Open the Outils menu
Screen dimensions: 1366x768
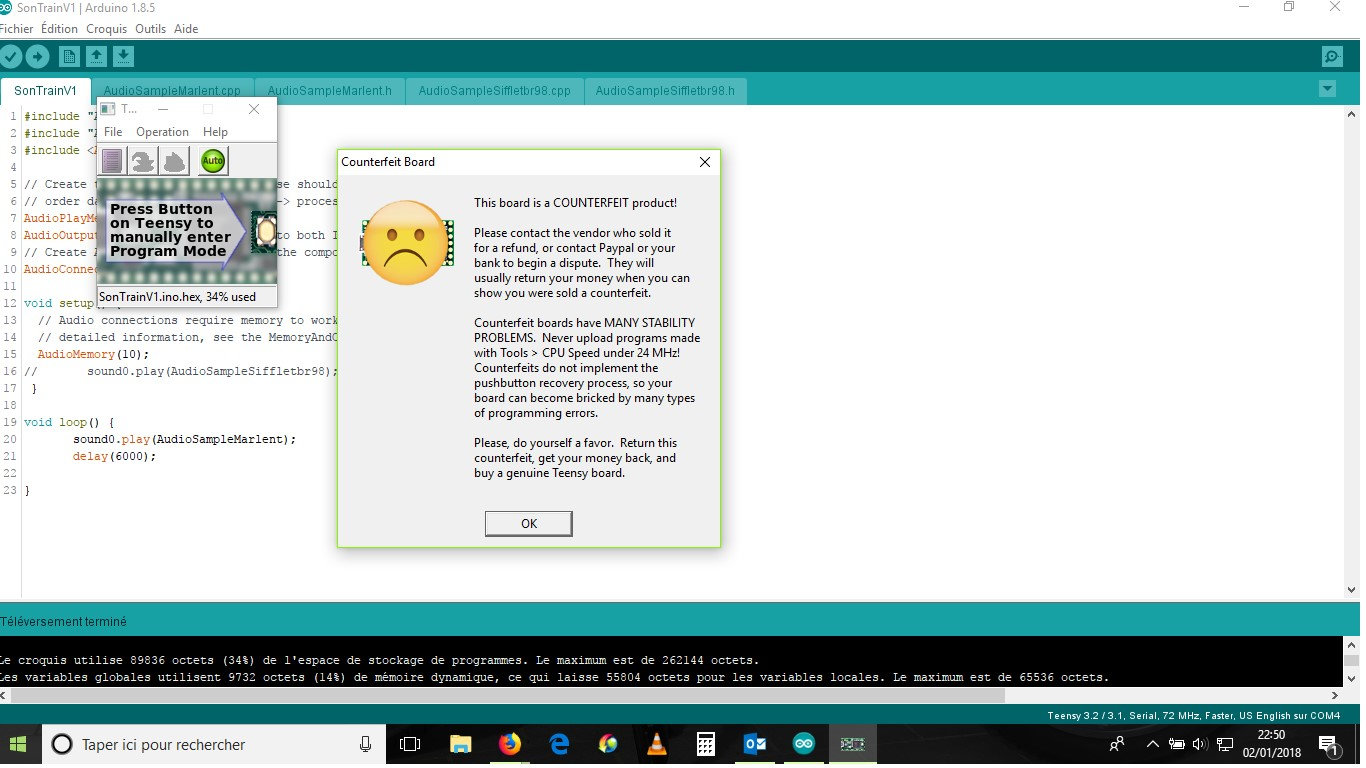point(150,29)
